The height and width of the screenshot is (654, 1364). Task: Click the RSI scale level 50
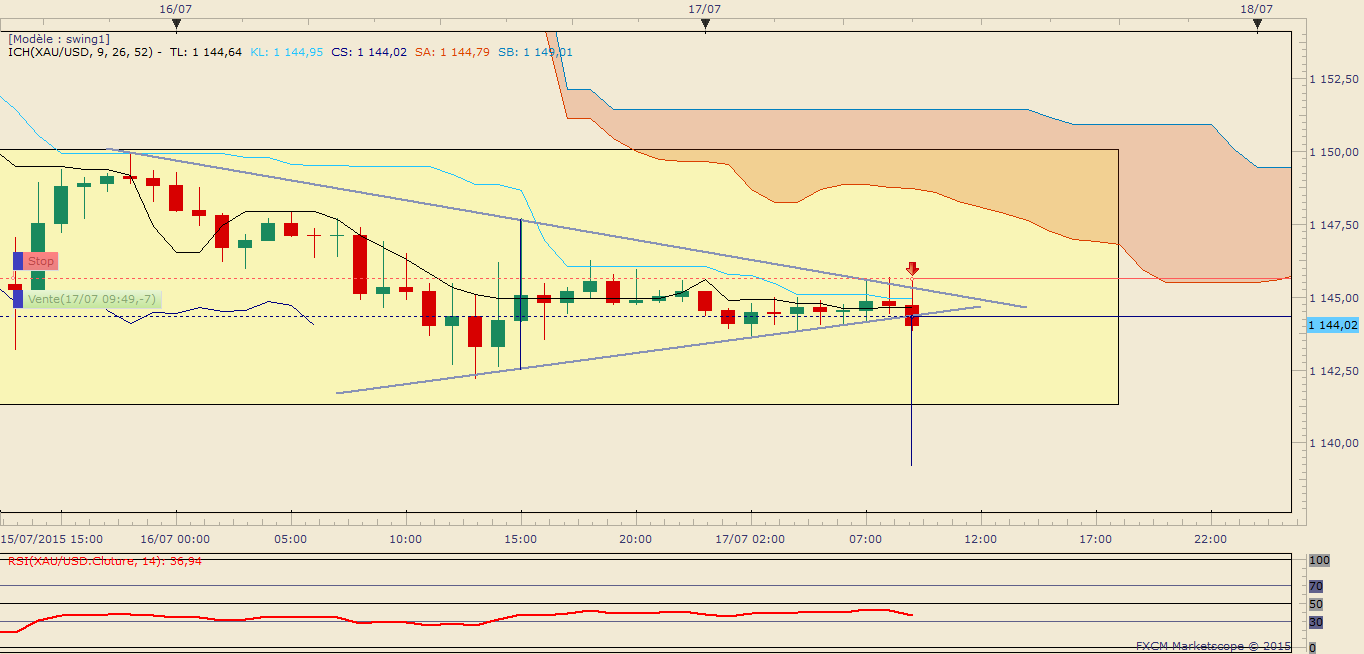tap(1316, 604)
